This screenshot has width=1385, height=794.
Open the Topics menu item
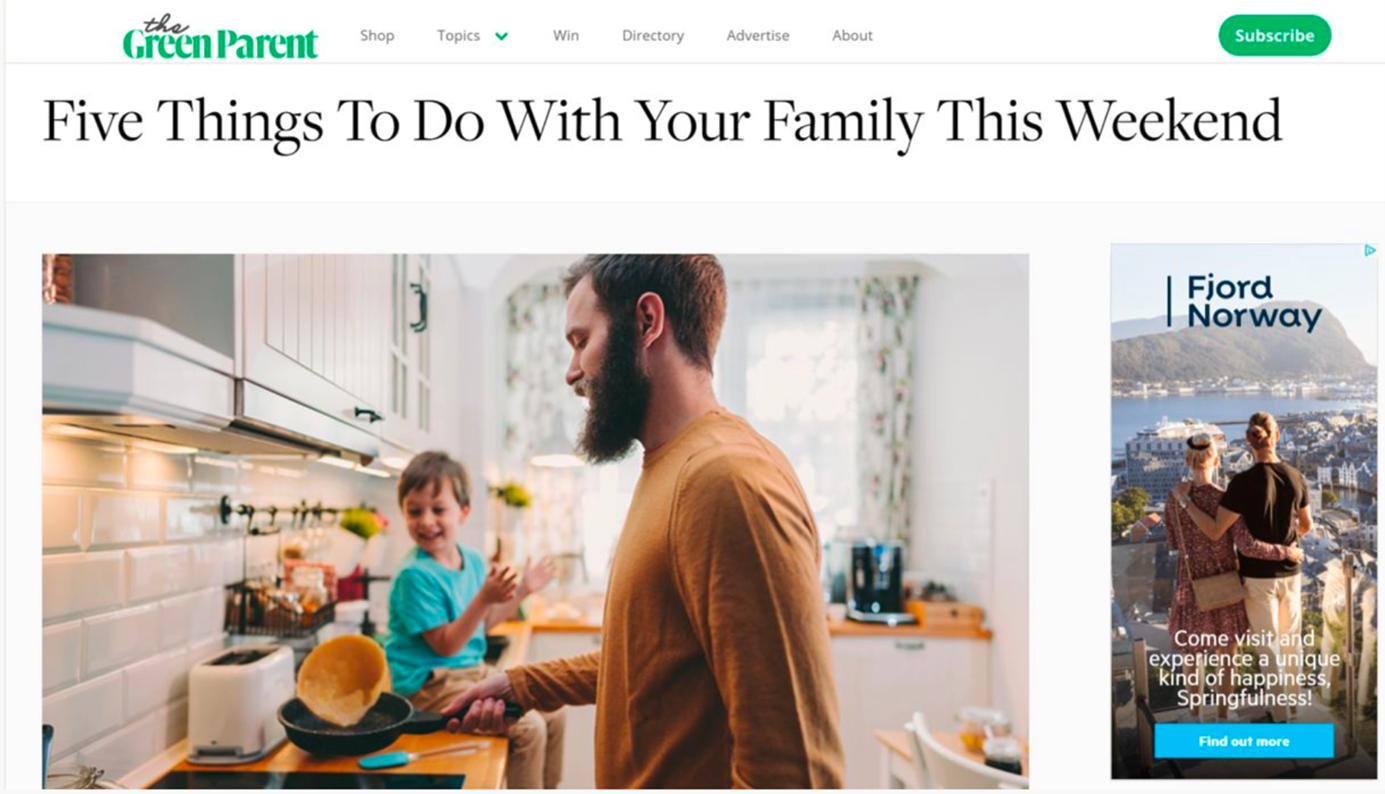tap(459, 35)
